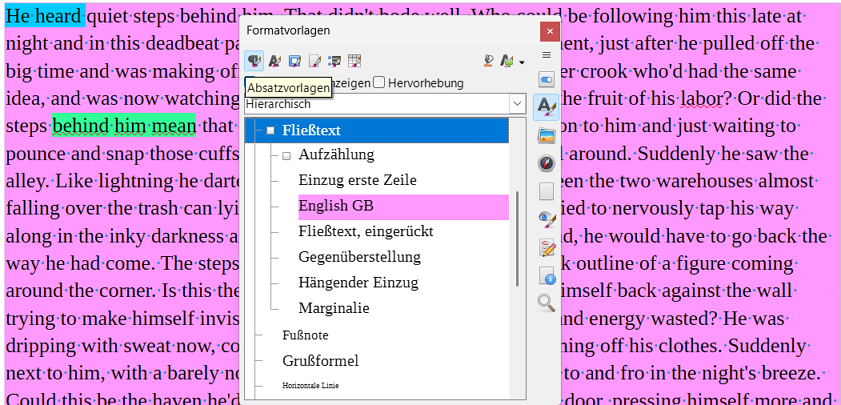
Task: Click the word 'Suddenly' before 'he saw'
Action: point(675,154)
